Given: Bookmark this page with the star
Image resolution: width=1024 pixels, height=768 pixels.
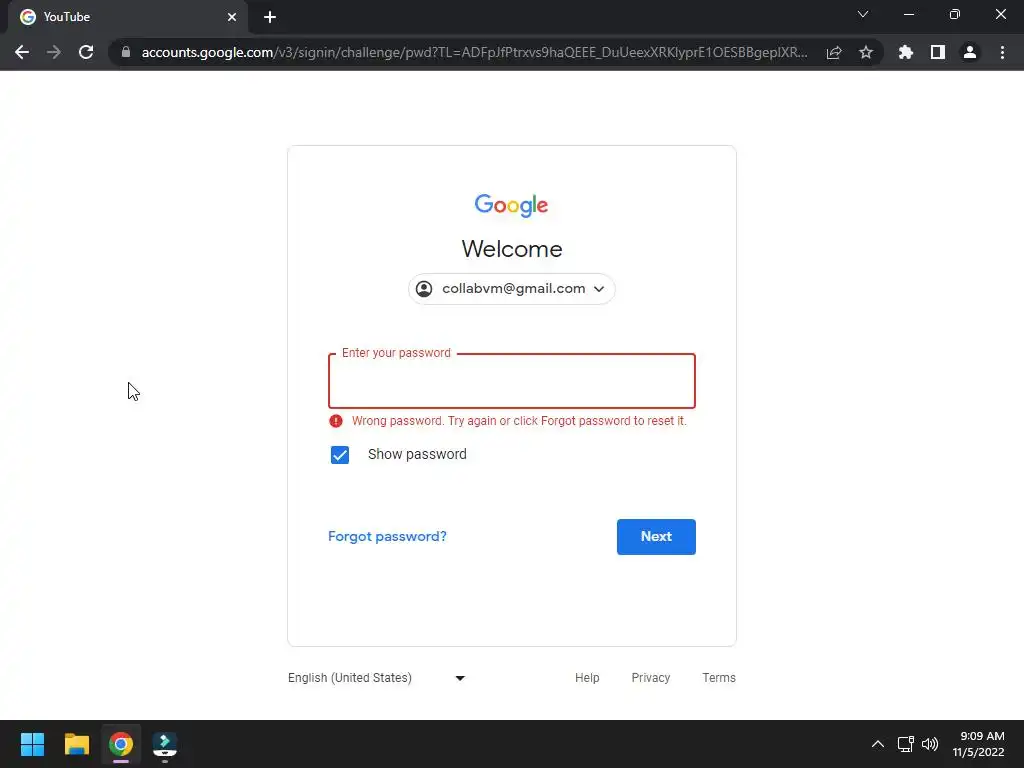Looking at the screenshot, I should tap(866, 52).
